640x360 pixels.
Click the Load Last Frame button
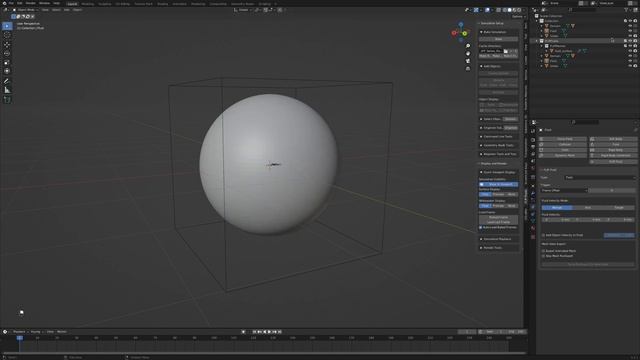[498, 222]
